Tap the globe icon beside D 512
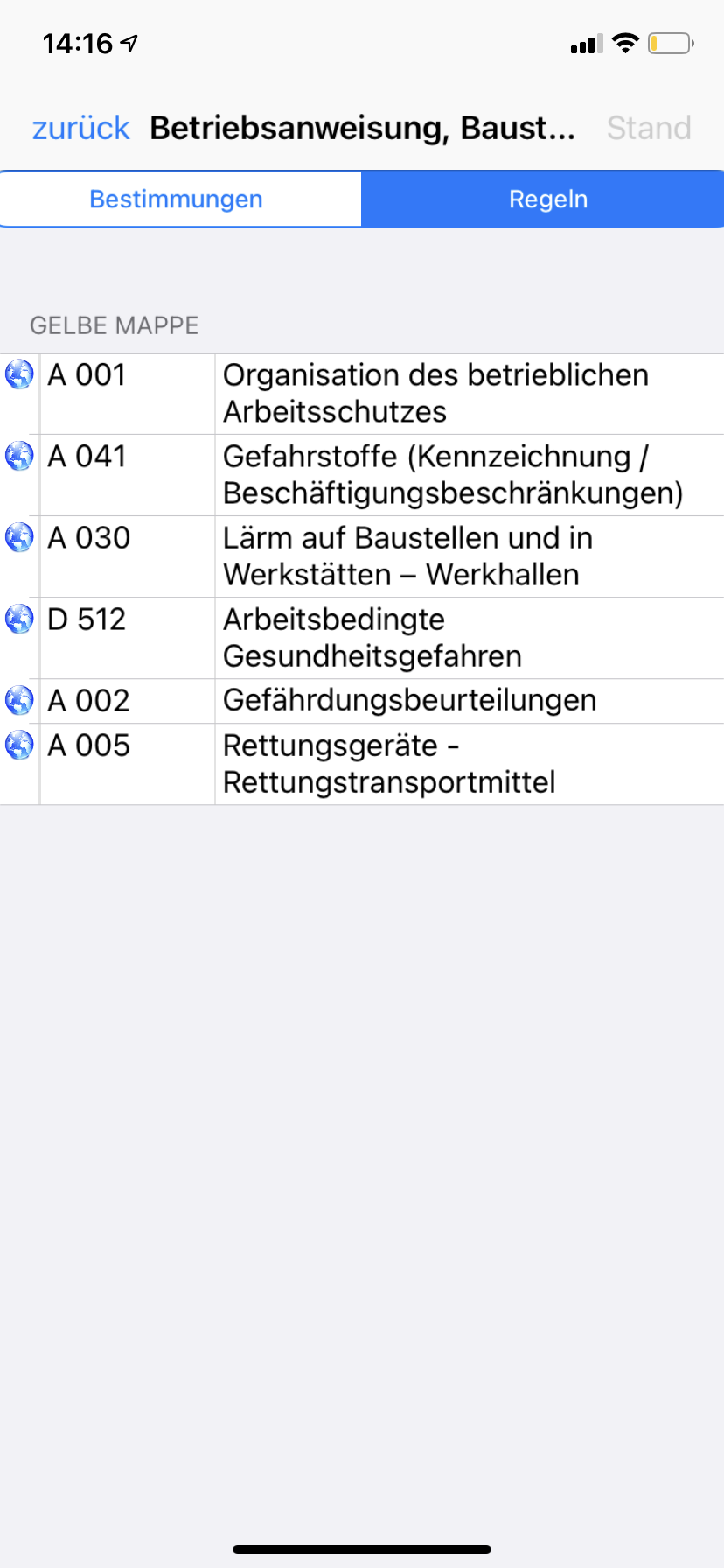The height and width of the screenshot is (1568, 724). pos(19,619)
